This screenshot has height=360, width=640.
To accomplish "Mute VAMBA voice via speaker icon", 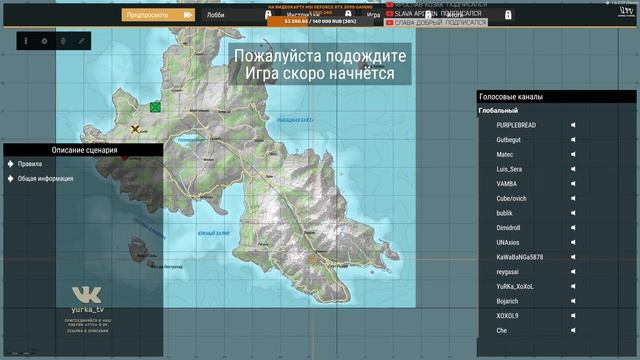I will point(573,184).
